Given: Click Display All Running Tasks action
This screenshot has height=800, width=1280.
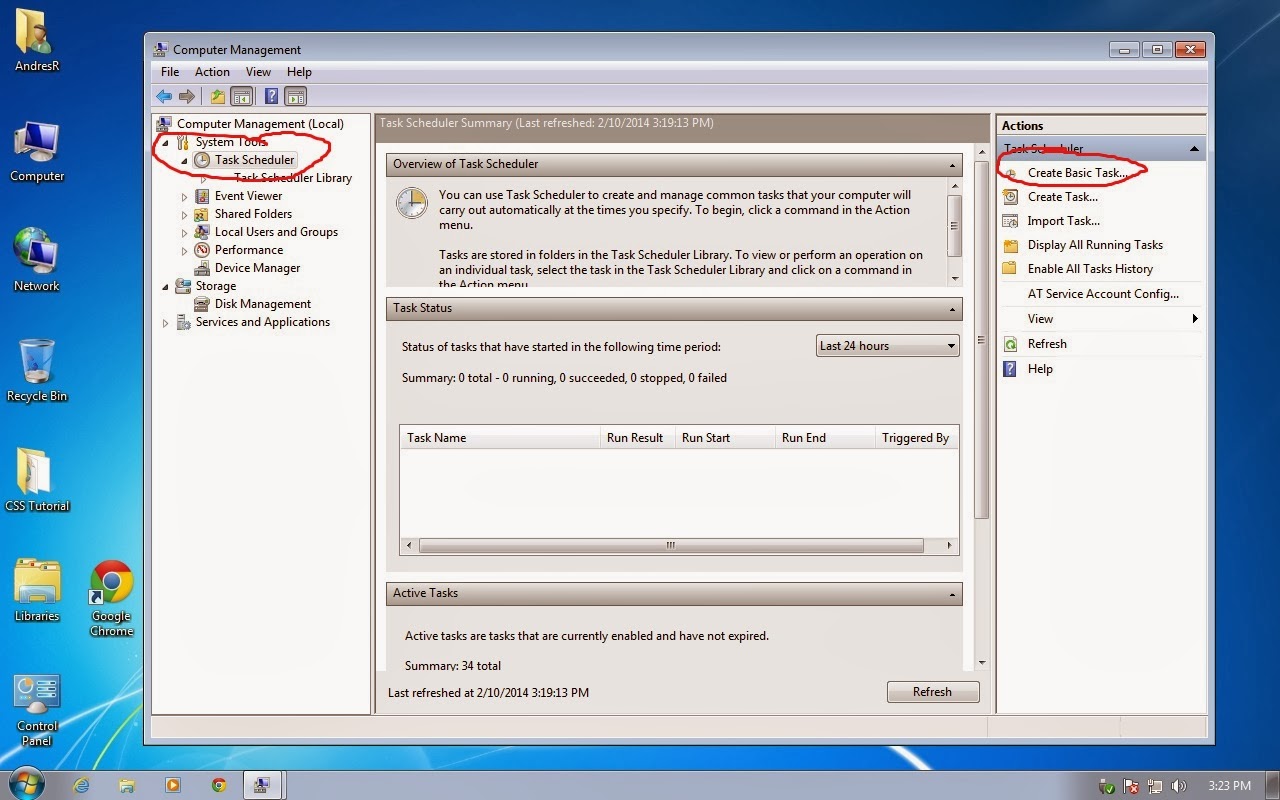Looking at the screenshot, I should [x=1094, y=245].
